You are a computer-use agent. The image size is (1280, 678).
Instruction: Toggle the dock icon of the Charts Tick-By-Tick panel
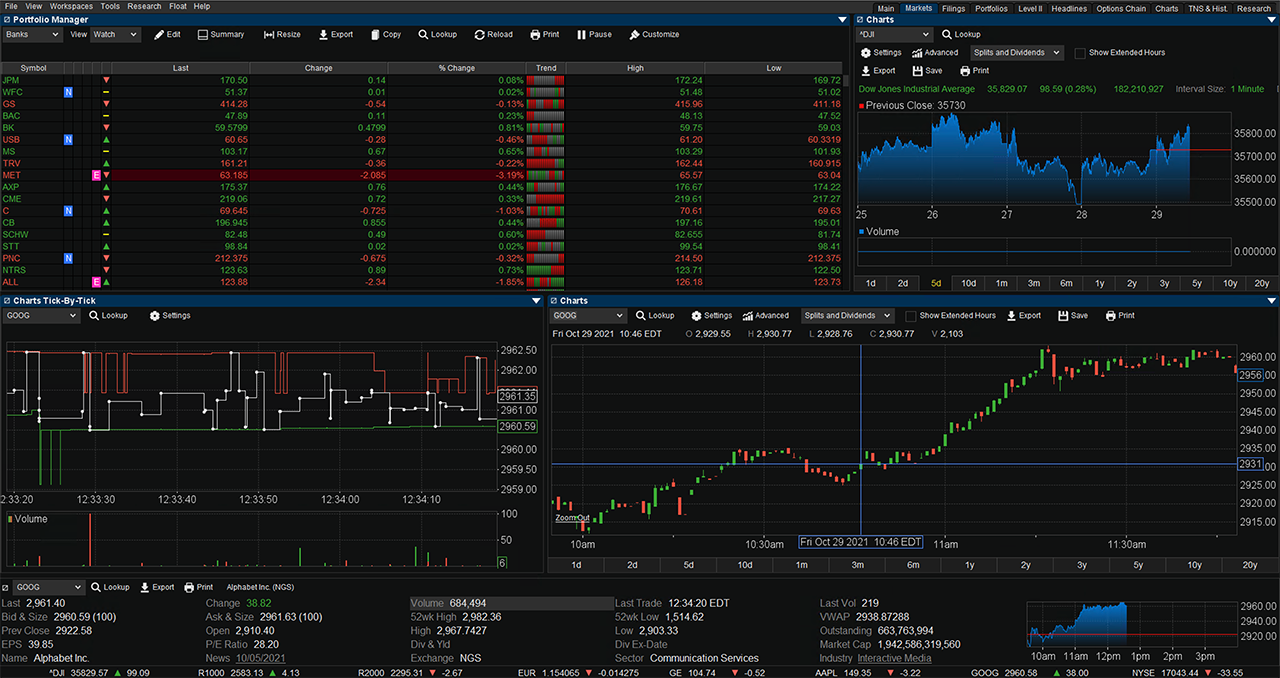tap(6, 300)
